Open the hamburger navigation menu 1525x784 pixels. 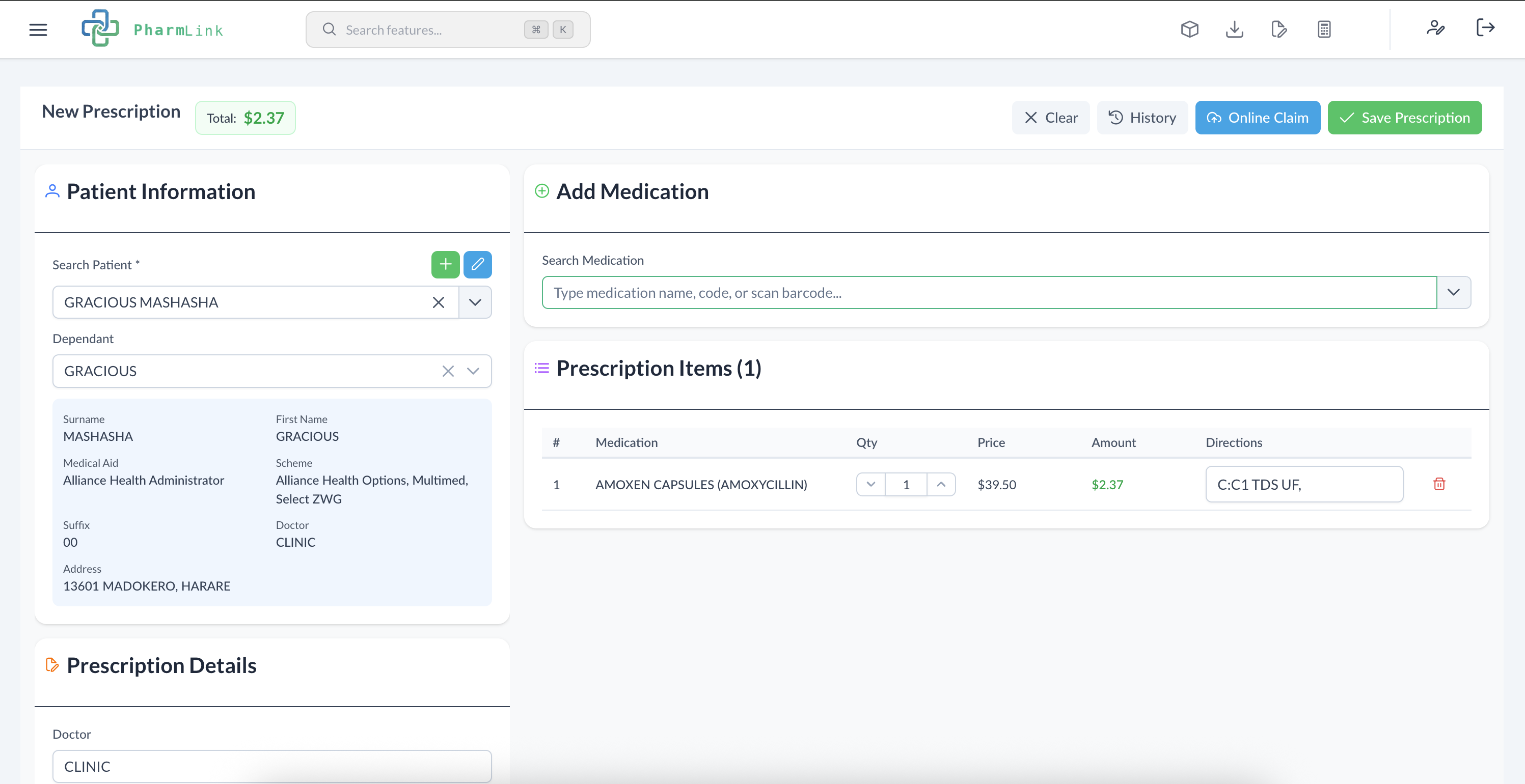pyautogui.click(x=38, y=30)
